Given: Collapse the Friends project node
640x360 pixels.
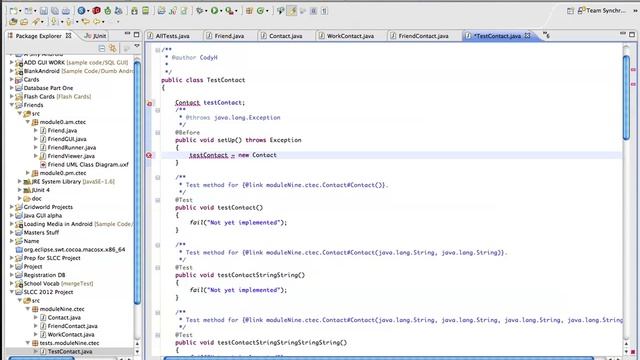Looking at the screenshot, I should 12,105.
